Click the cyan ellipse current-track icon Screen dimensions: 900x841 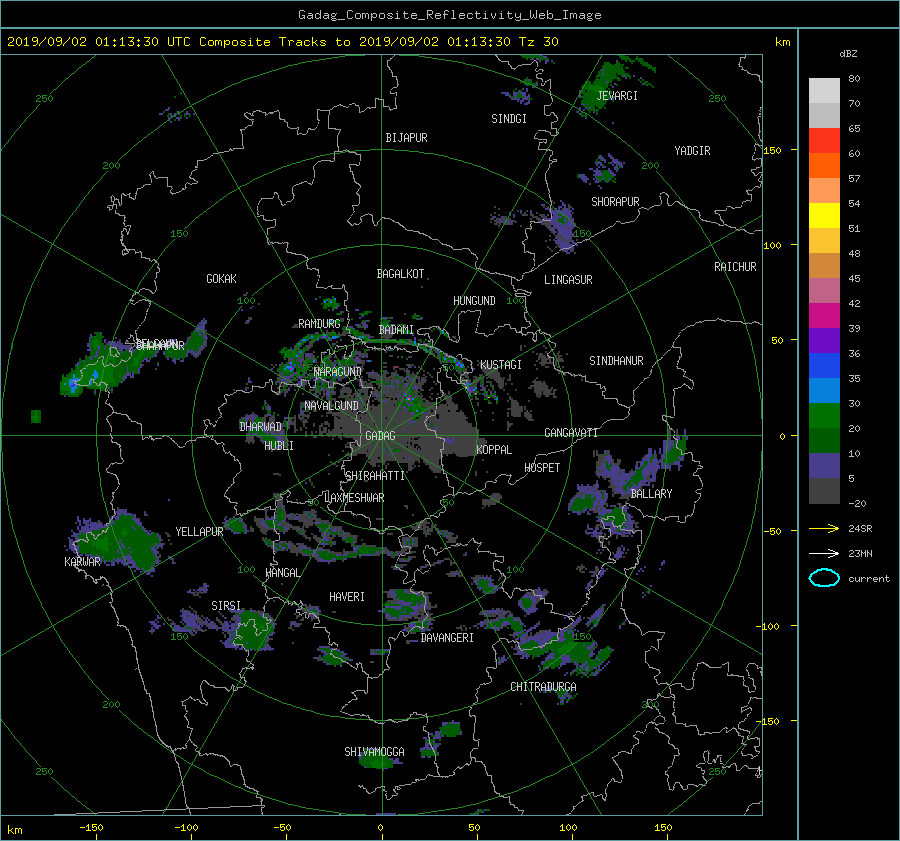(824, 578)
